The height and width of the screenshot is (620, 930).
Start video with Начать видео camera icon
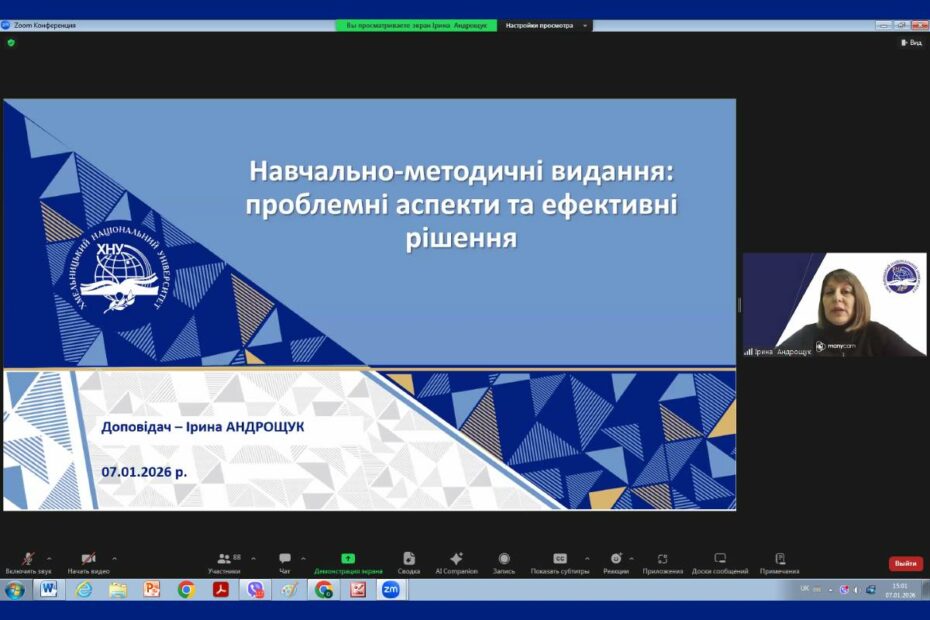[x=88, y=559]
